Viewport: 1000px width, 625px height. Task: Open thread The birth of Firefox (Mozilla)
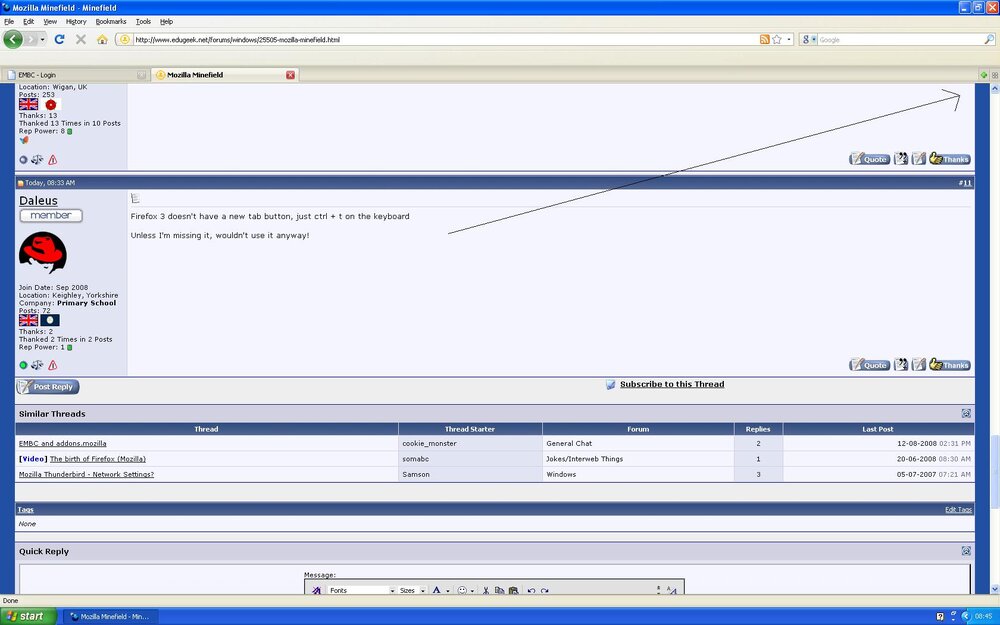pyautogui.click(x=98, y=459)
